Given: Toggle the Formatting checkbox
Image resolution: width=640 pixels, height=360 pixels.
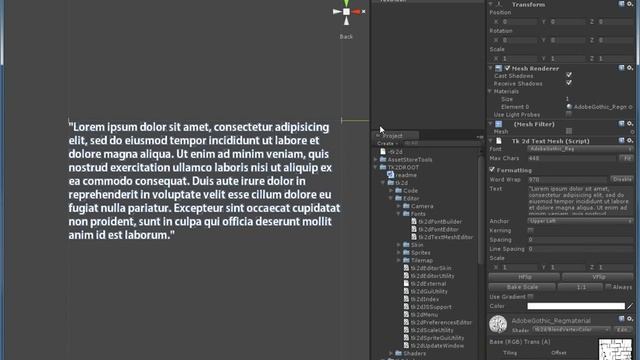Looking at the screenshot, I should 492,169.
